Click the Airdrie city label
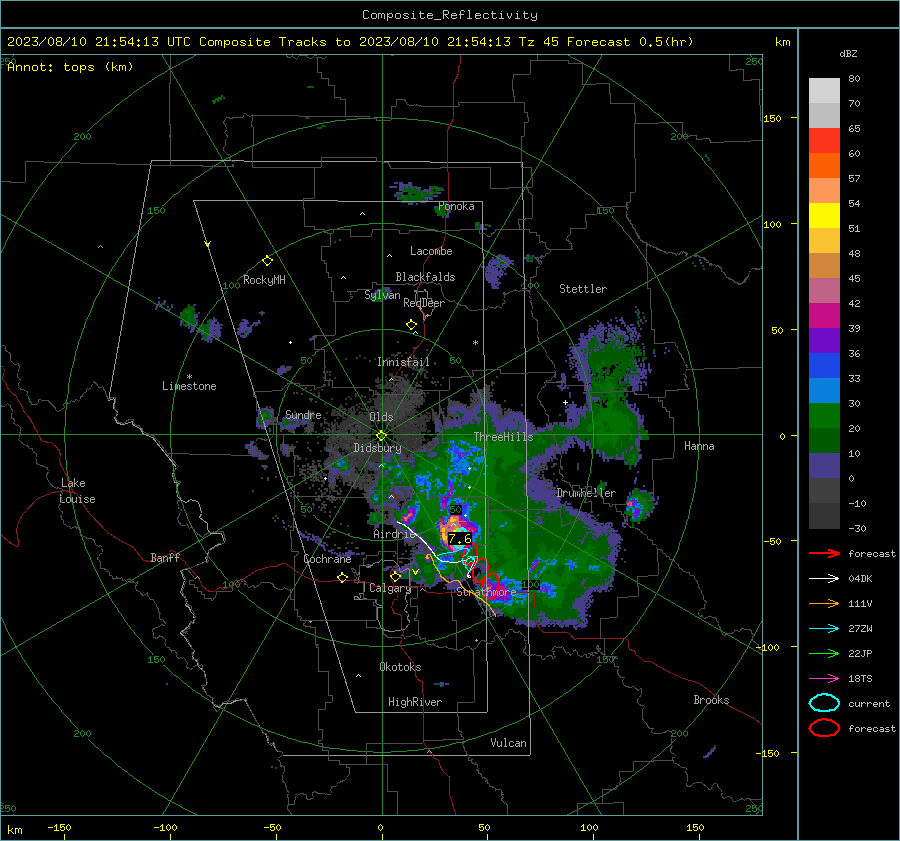The width and height of the screenshot is (900, 841). (x=394, y=534)
